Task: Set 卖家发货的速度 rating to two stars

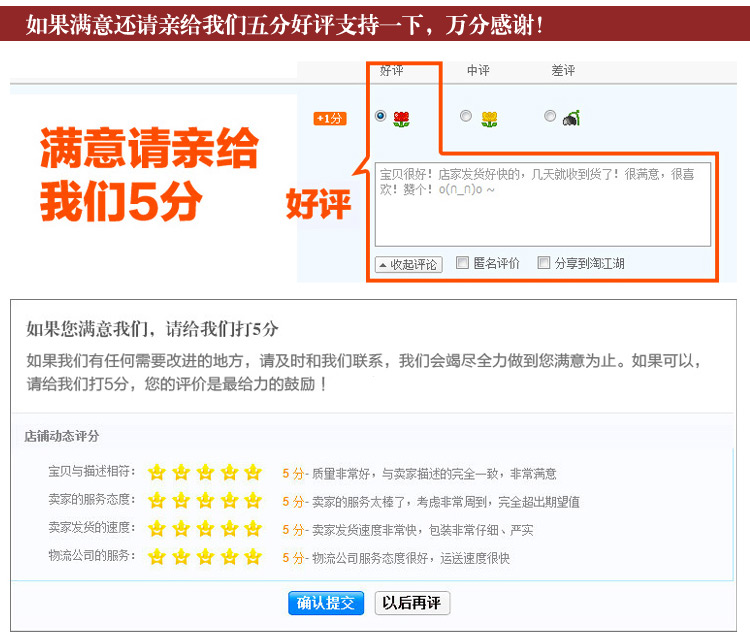Action: click(181, 529)
